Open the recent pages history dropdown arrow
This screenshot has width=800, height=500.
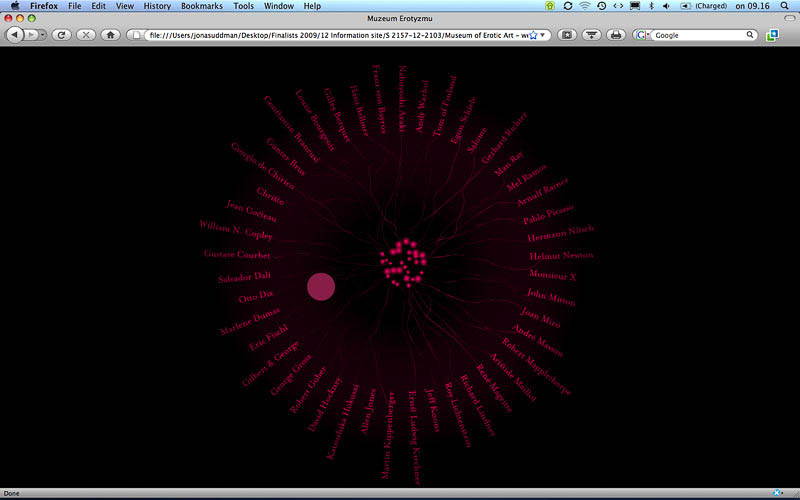point(43,35)
